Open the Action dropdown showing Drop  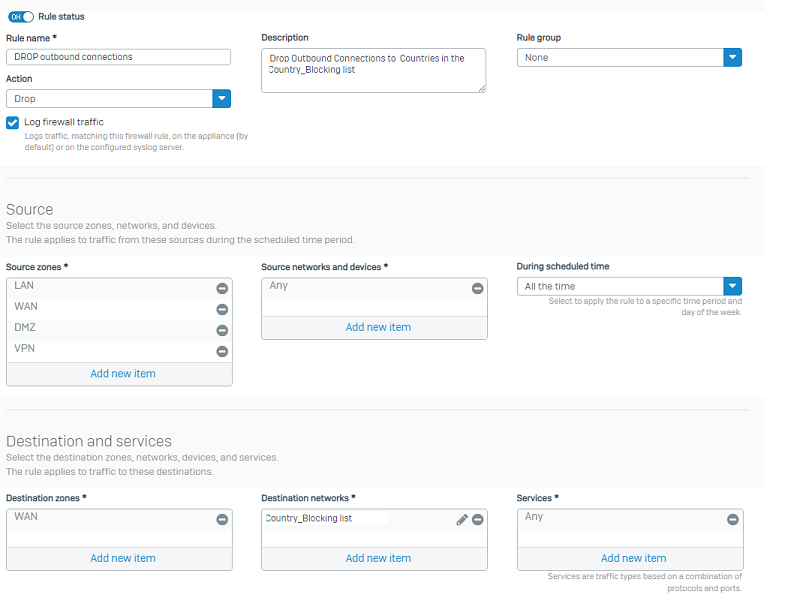click(119, 99)
